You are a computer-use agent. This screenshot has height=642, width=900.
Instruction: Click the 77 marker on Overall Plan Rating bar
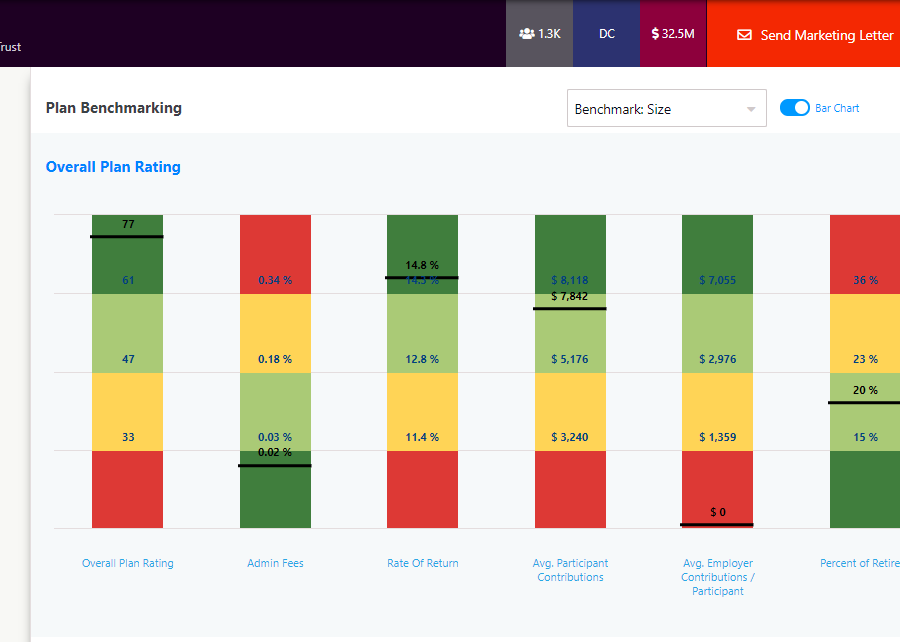pyautogui.click(x=127, y=236)
